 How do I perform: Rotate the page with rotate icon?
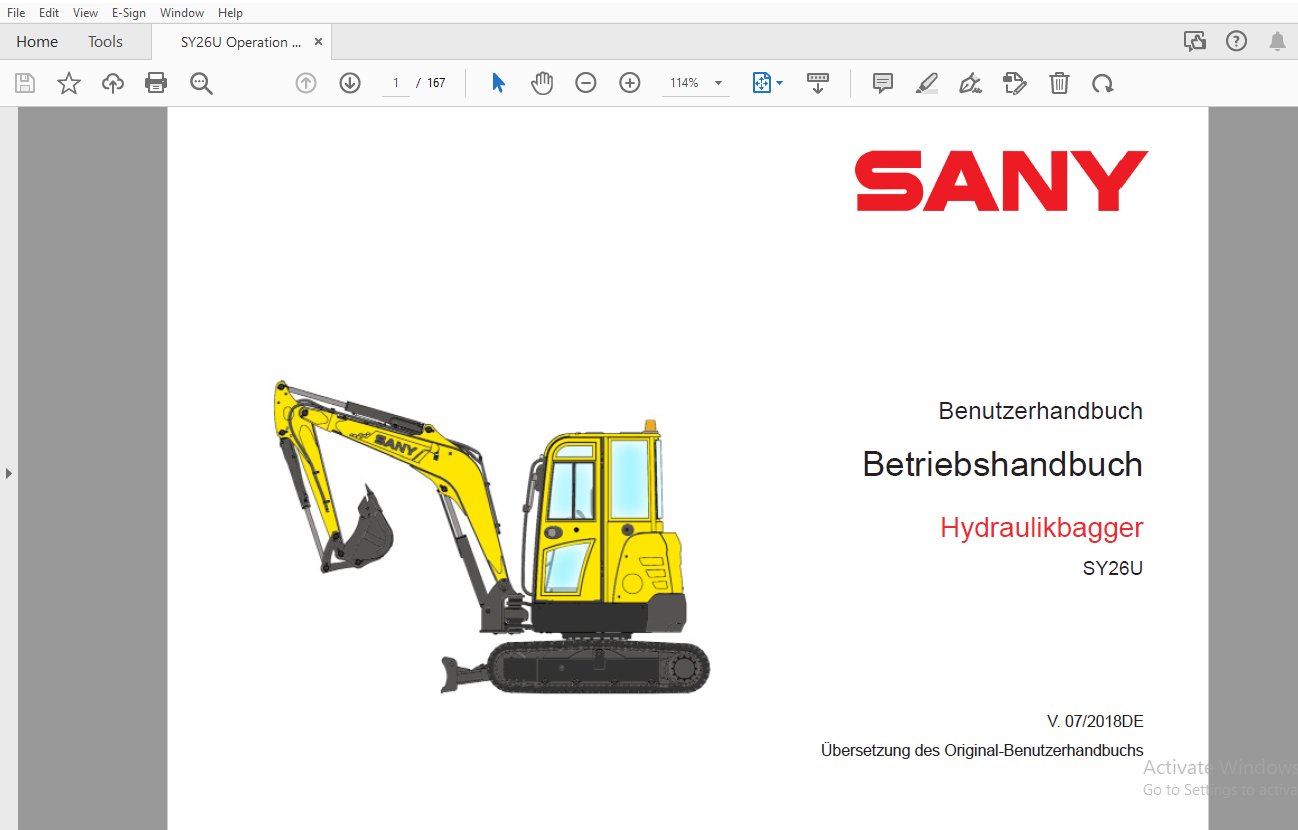point(1103,83)
